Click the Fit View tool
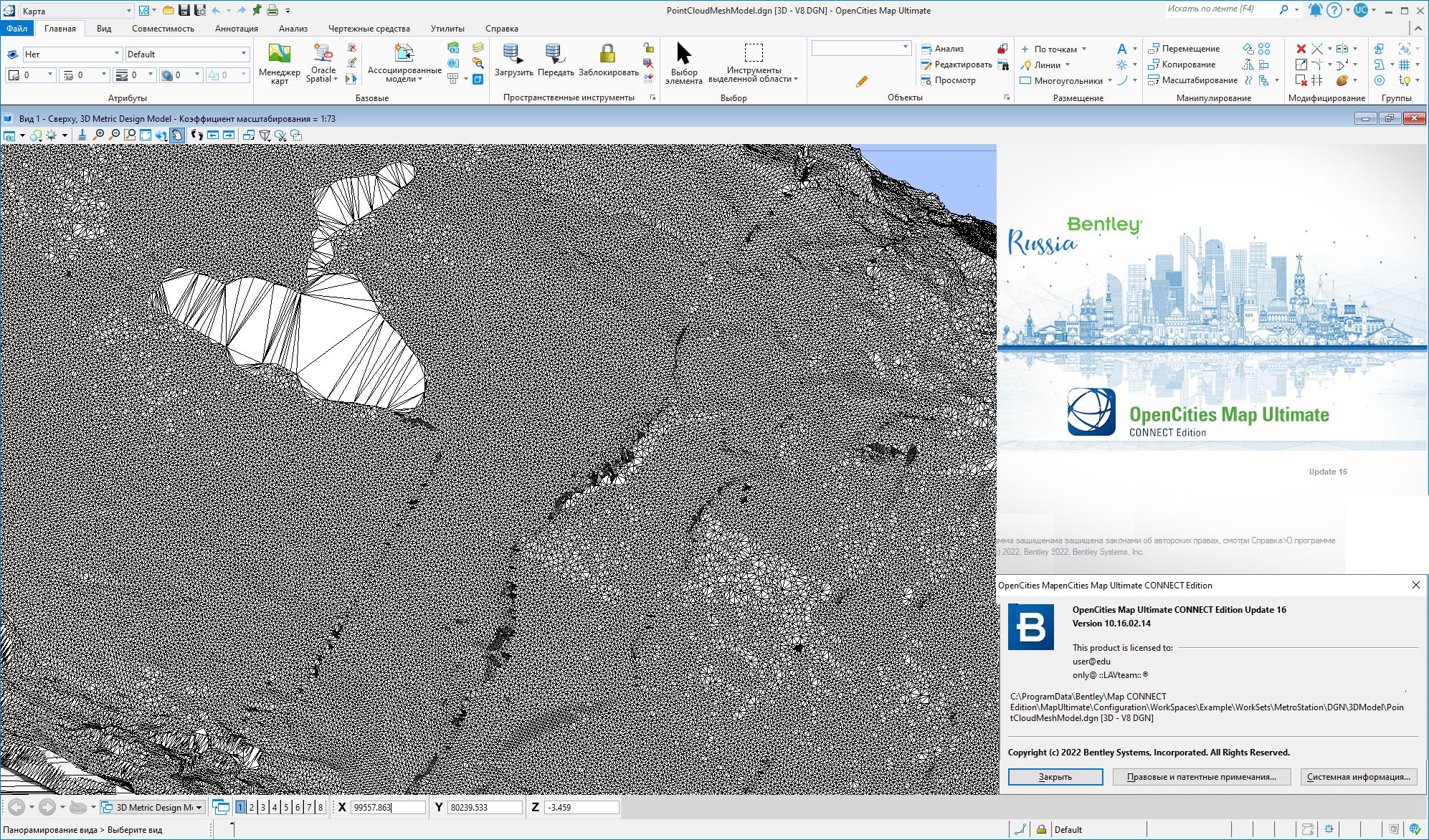 pyautogui.click(x=146, y=135)
